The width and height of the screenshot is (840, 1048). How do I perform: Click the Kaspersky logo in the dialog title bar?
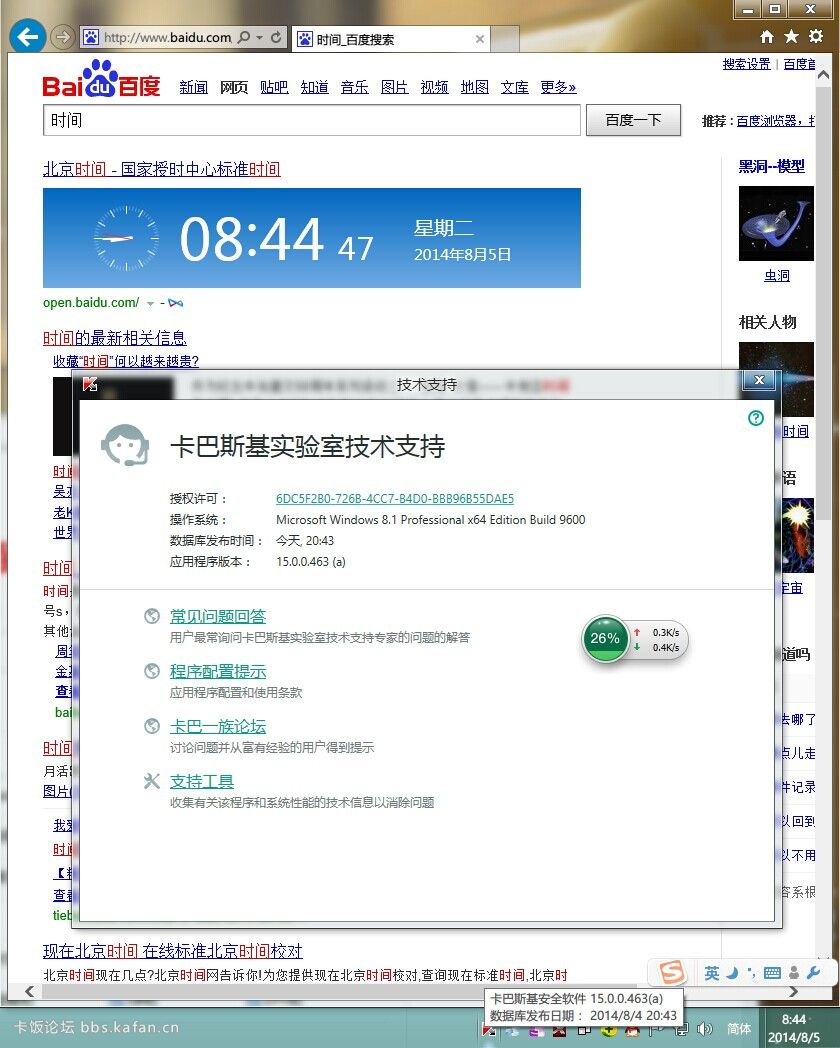click(x=90, y=384)
